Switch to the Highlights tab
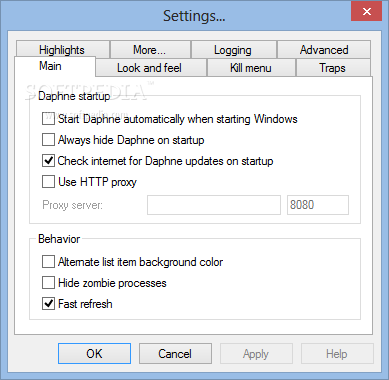Viewport: 389px width, 380px height. [62, 50]
